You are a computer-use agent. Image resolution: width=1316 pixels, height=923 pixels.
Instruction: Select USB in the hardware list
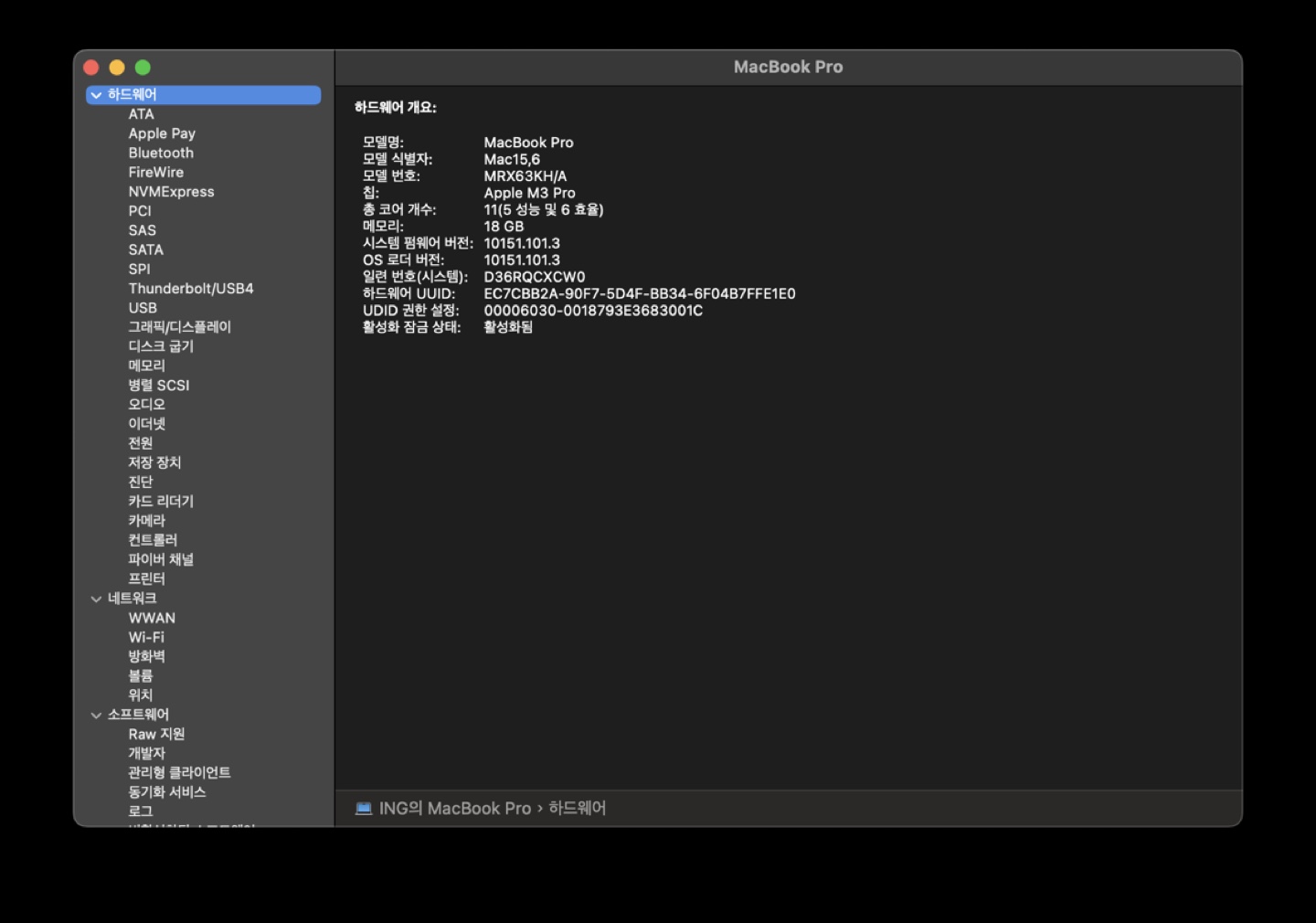tap(143, 308)
